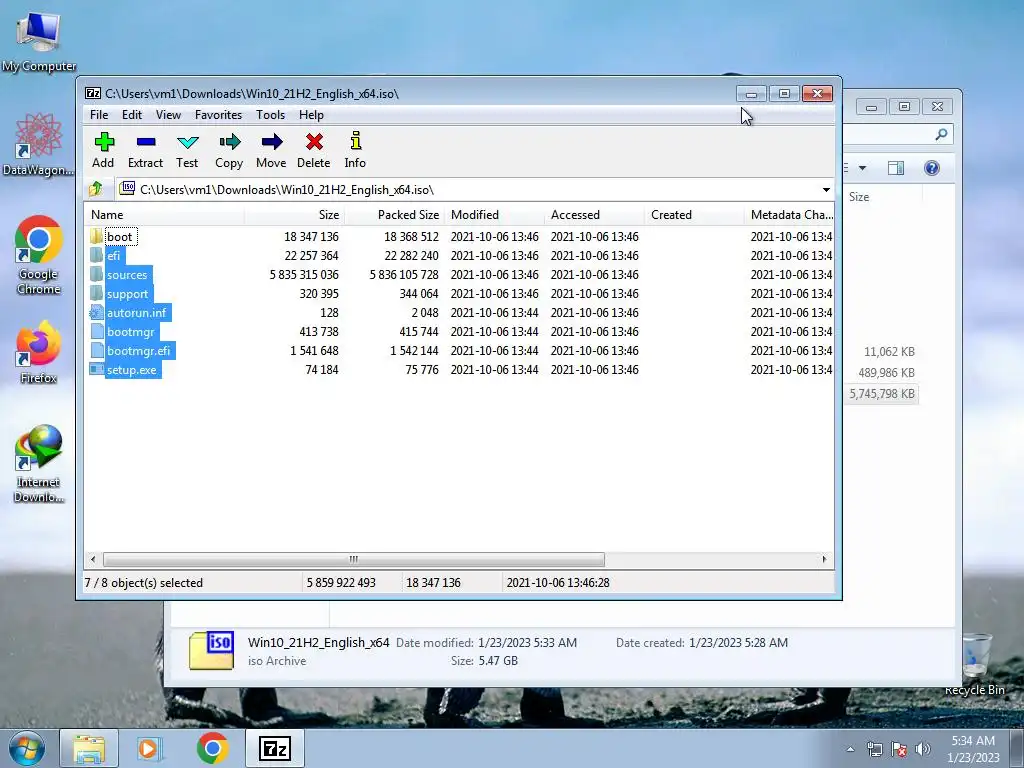Toggle Explorer preview pane icon
Viewport: 1024px width, 768px height.
896,168
